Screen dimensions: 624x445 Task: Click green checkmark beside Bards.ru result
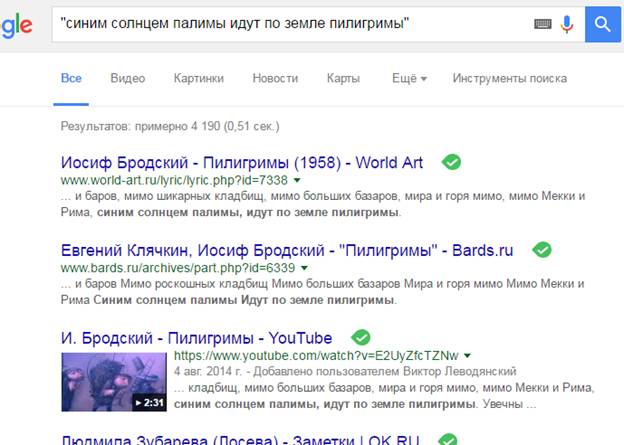542,250
